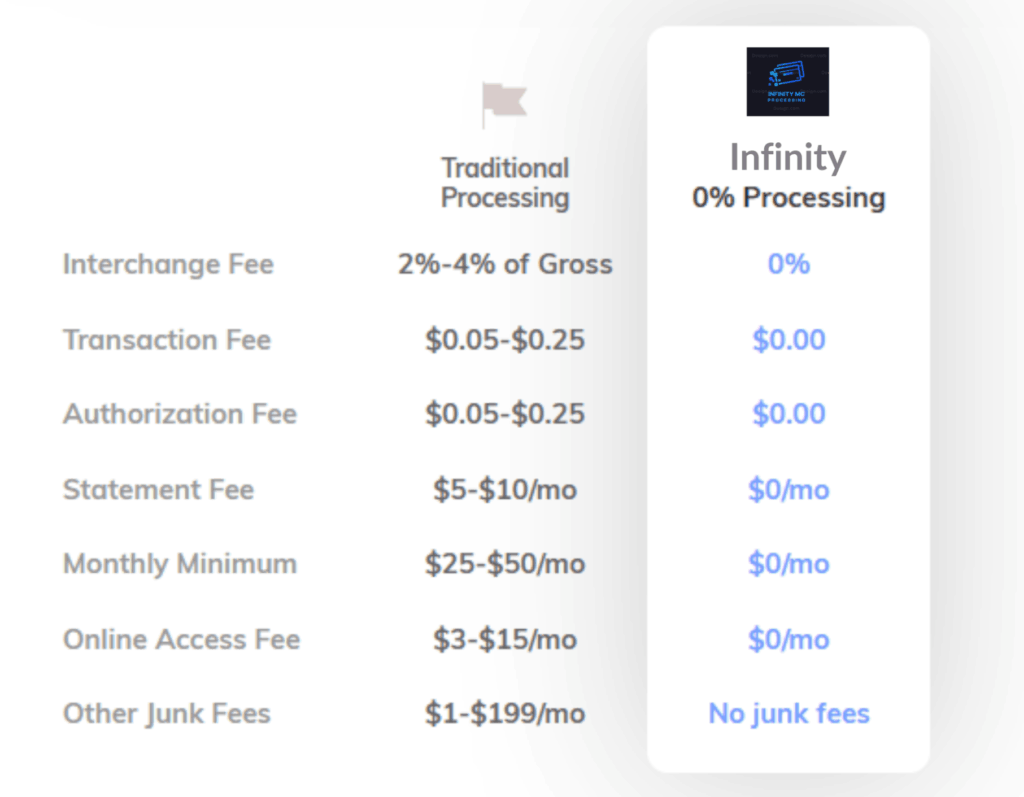Viewport: 1024px width, 797px height.
Task: Select the $1-$199/mo junk fees value
Action: pos(505,714)
